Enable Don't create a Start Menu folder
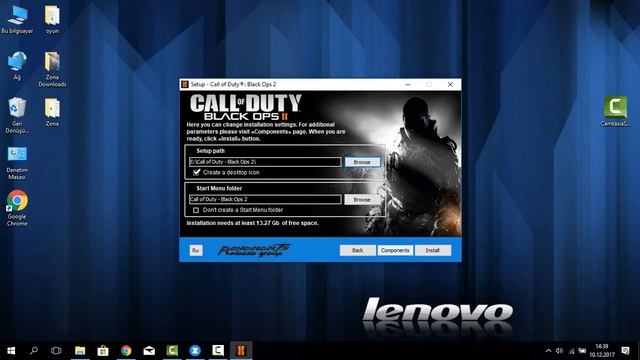 [196, 210]
